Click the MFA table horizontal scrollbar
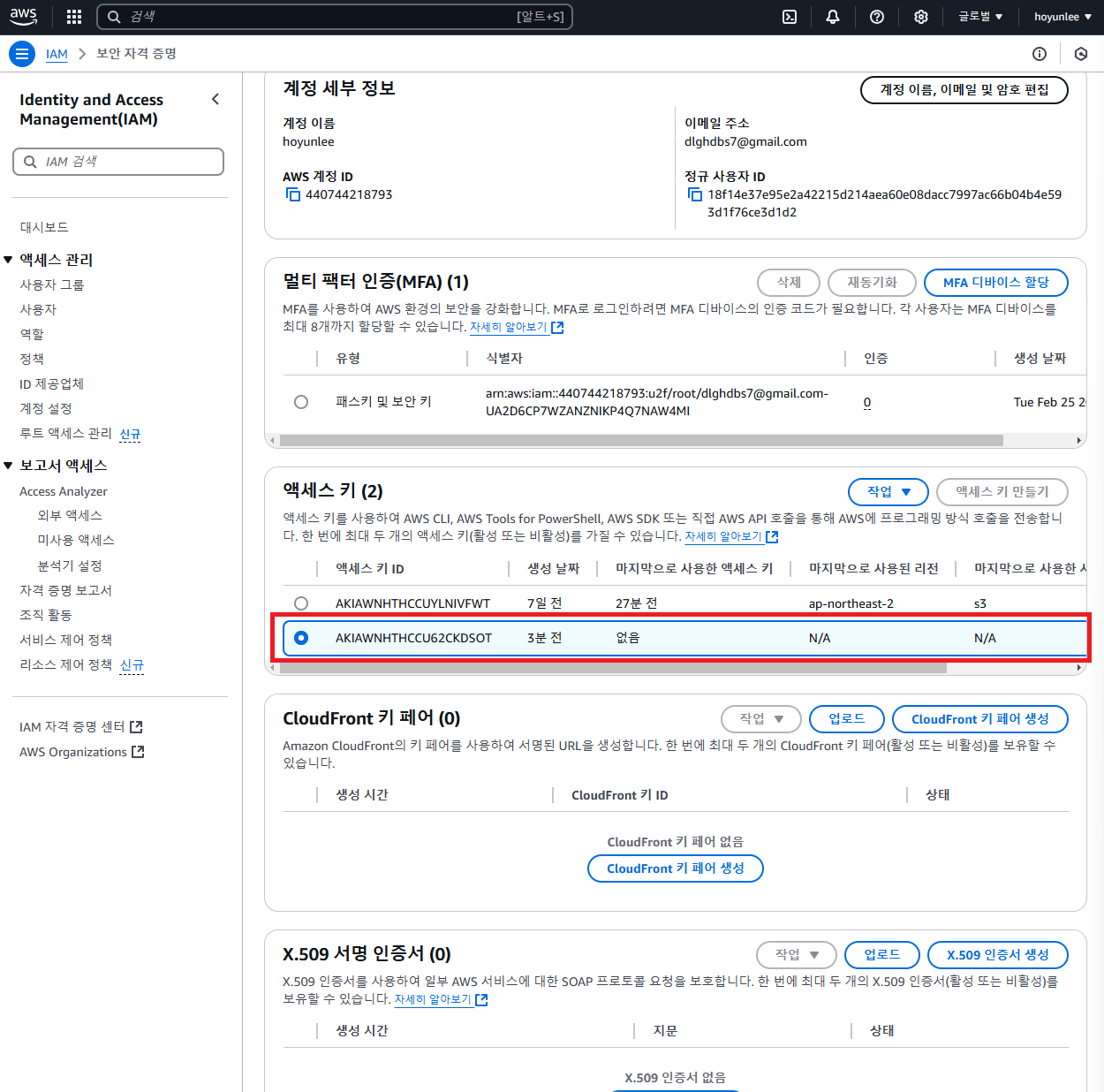Viewport: 1104px width, 1092px height. 641,440
